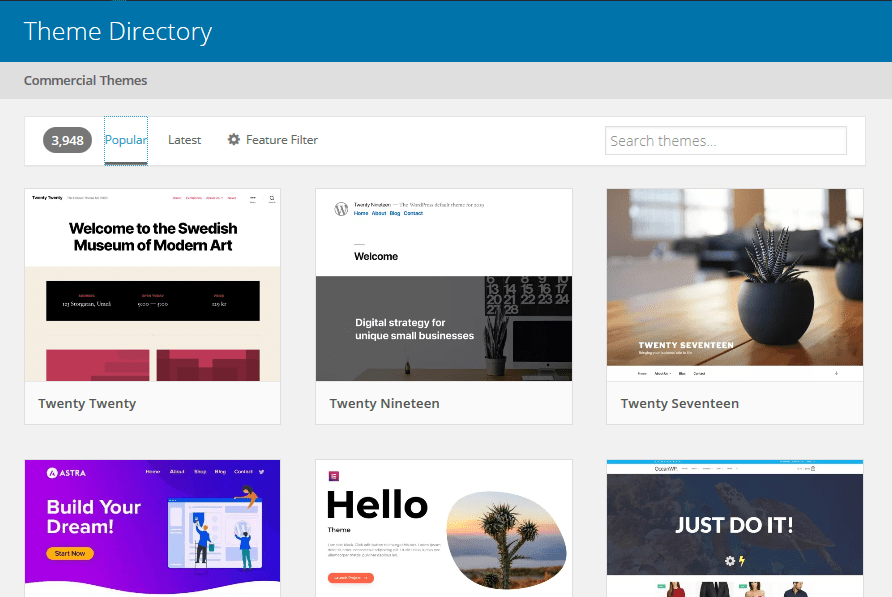Click the Twenty Twenty theme name
The image size is (892, 597).
[x=87, y=404]
